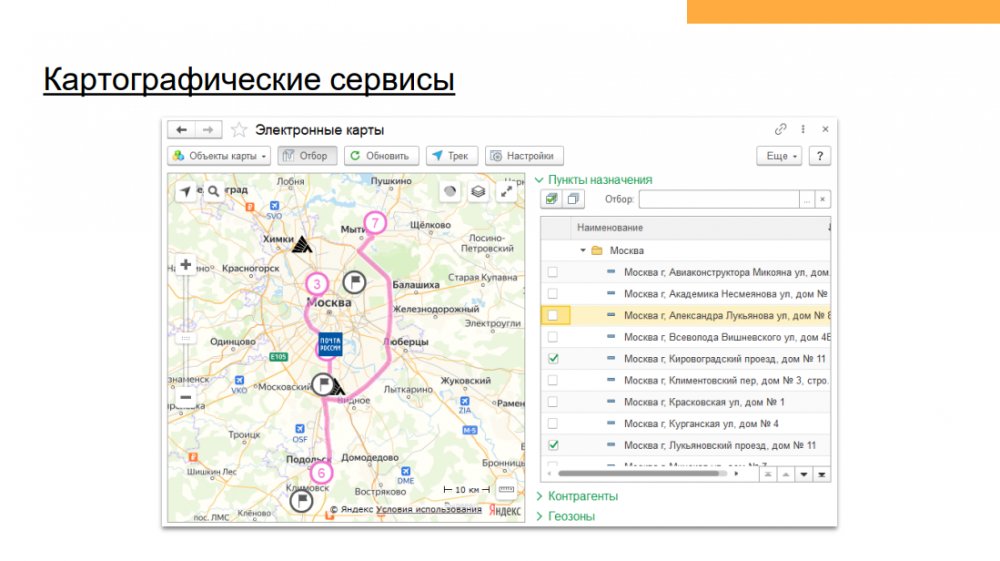The height and width of the screenshot is (561, 1000).
Task: Expand the Контрагенты section
Action: click(578, 496)
